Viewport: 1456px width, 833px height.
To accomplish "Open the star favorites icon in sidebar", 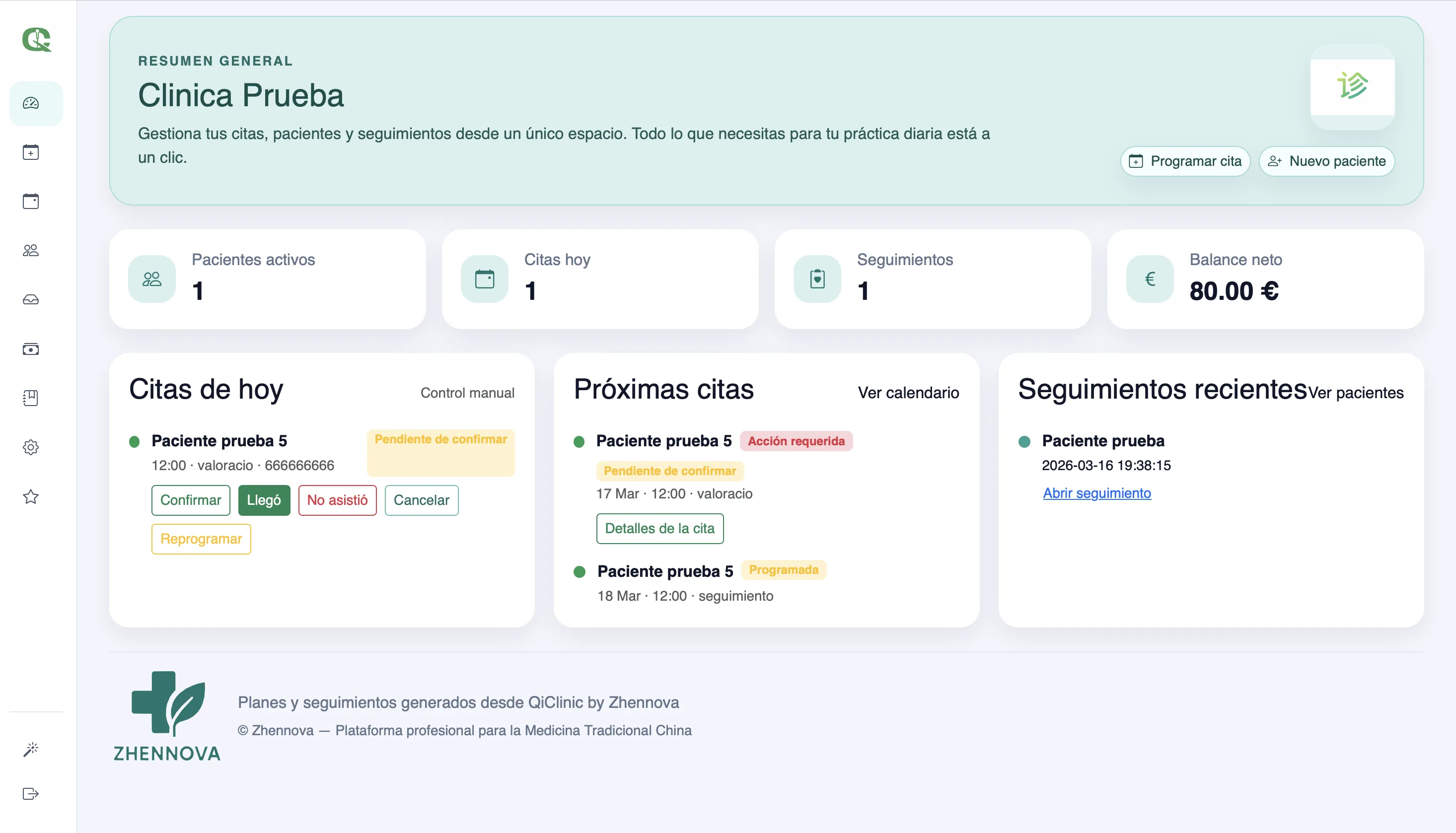I will (31, 496).
